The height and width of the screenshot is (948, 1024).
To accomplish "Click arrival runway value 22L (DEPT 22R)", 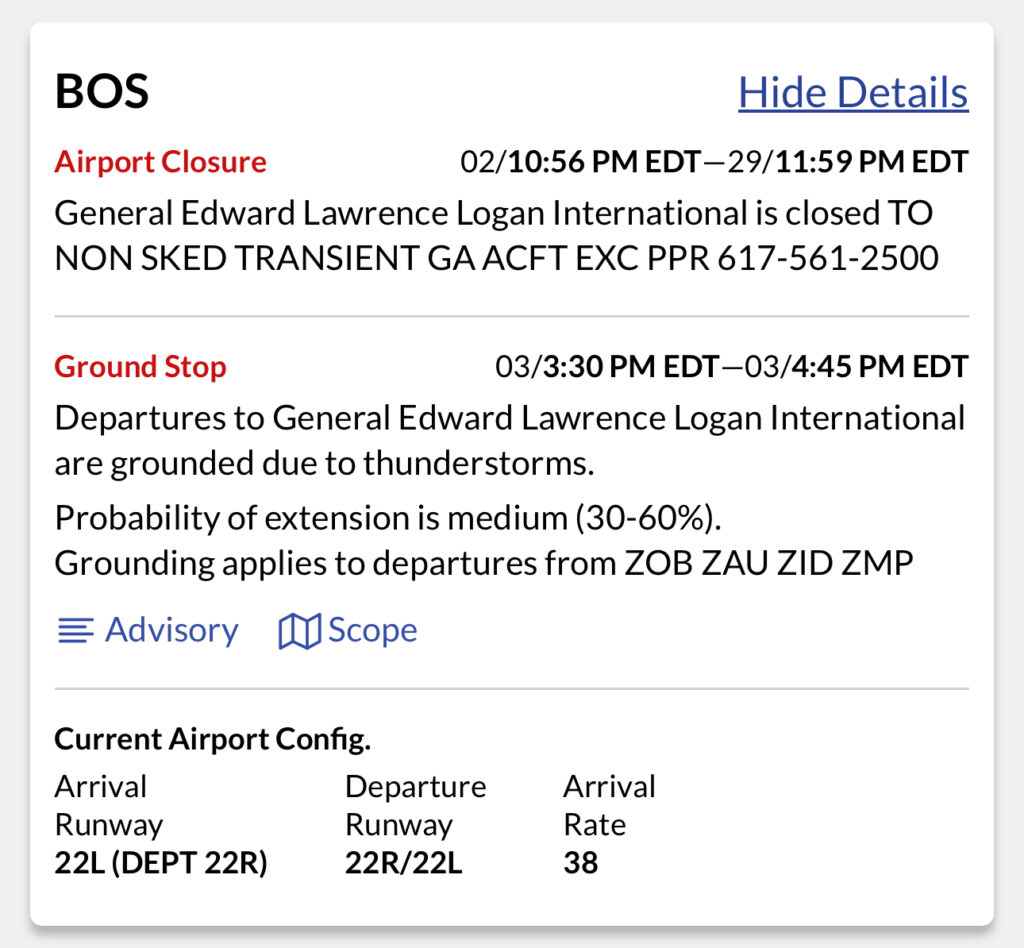I will point(161,862).
